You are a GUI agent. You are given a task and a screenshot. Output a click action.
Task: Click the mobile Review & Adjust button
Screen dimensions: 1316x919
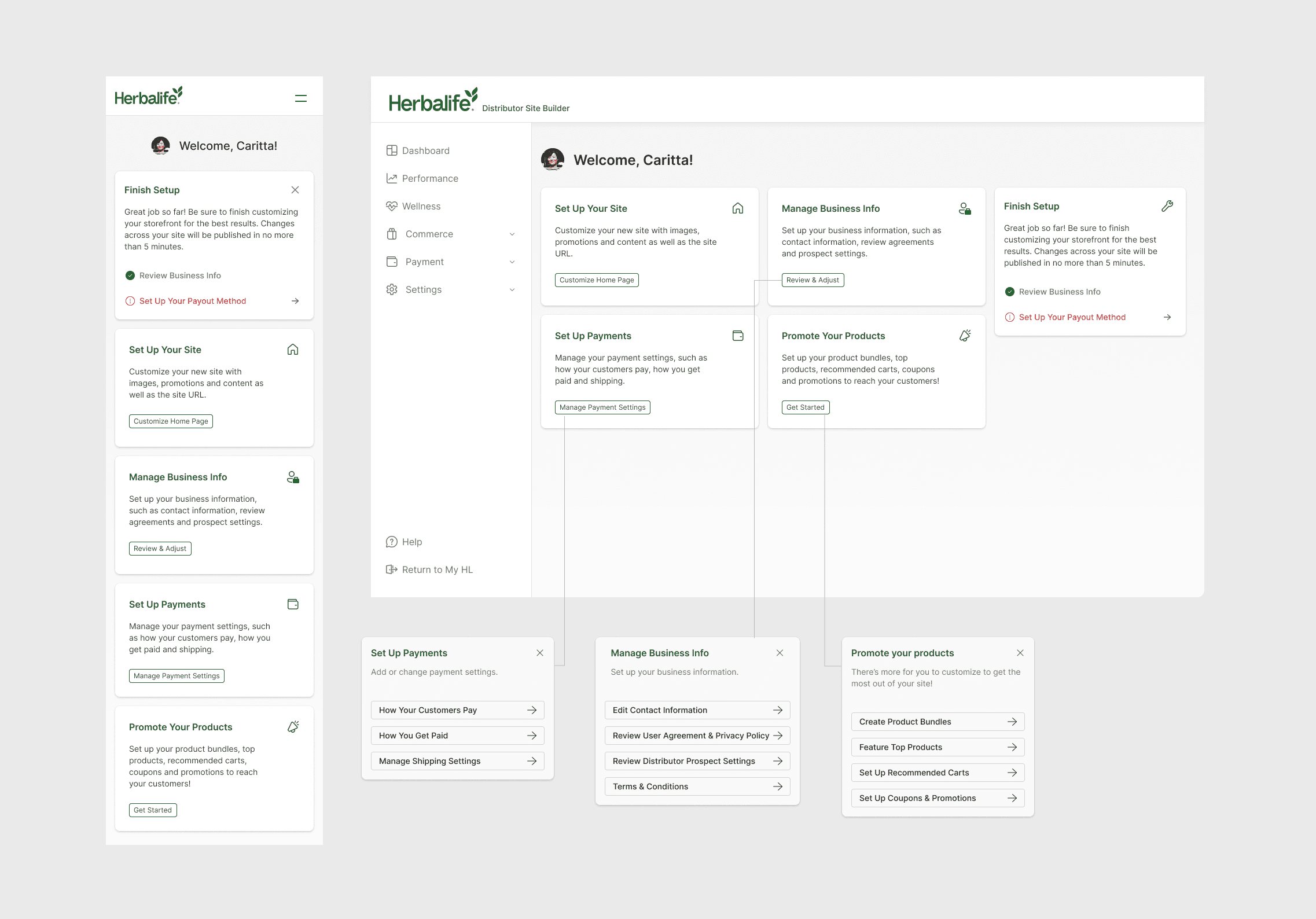(x=160, y=549)
